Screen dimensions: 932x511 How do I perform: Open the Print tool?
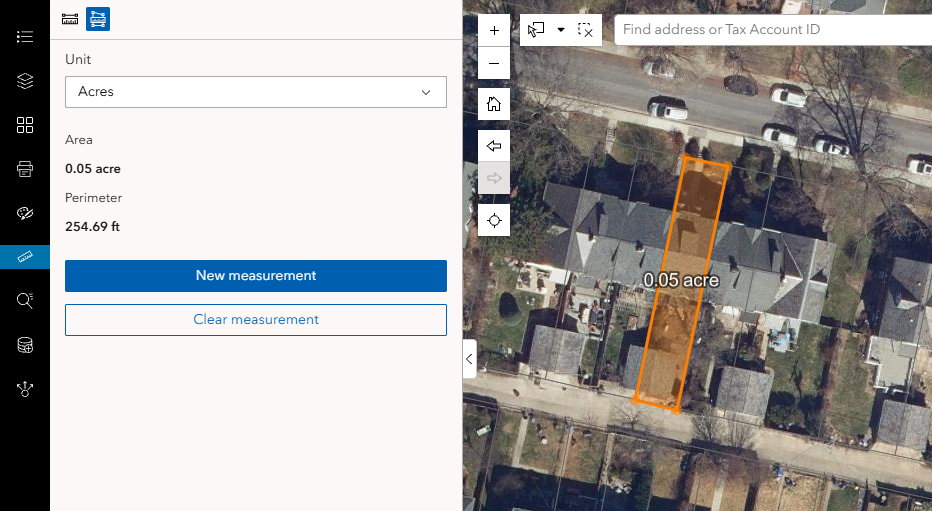tap(25, 169)
